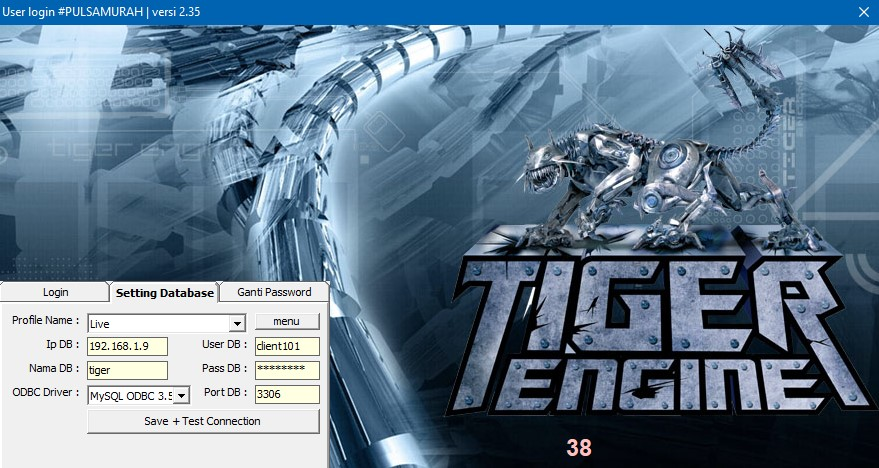Viewport: 879px width, 468px height.
Task: Click the Profile Name label
Action: click(45, 321)
